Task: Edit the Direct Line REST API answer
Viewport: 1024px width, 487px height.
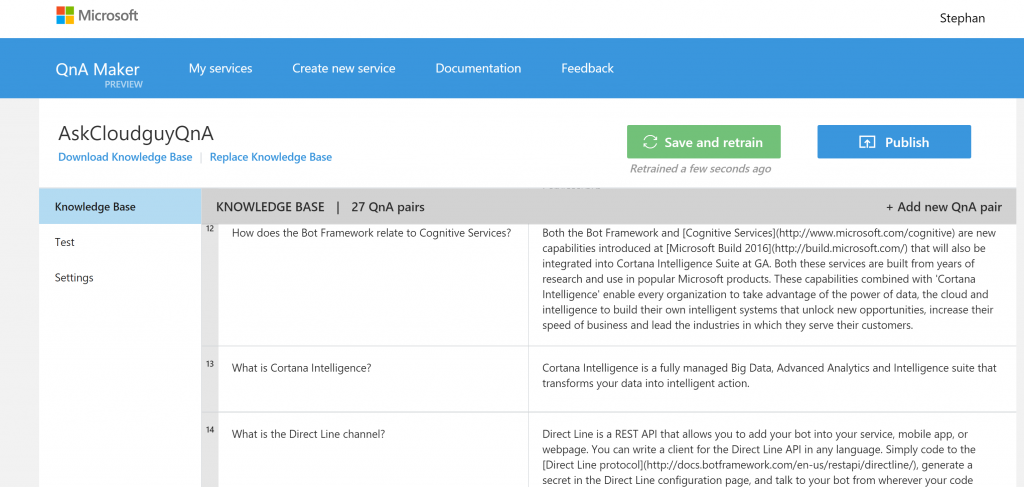Action: [759, 457]
